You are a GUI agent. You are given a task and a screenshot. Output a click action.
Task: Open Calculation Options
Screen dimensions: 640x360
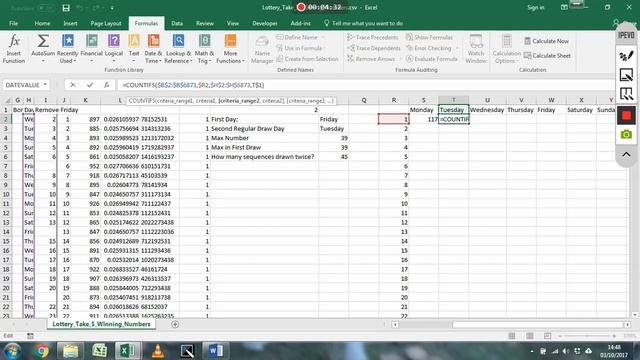click(507, 49)
